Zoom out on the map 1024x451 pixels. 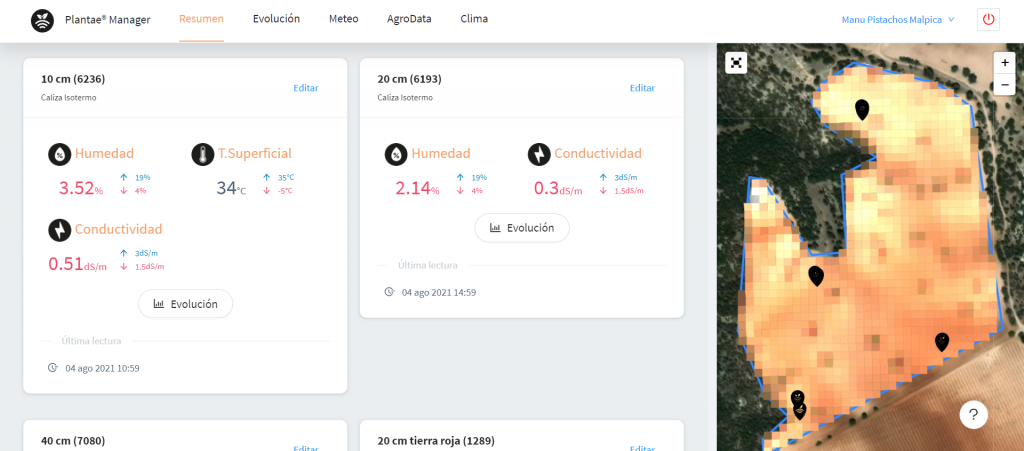1004,84
